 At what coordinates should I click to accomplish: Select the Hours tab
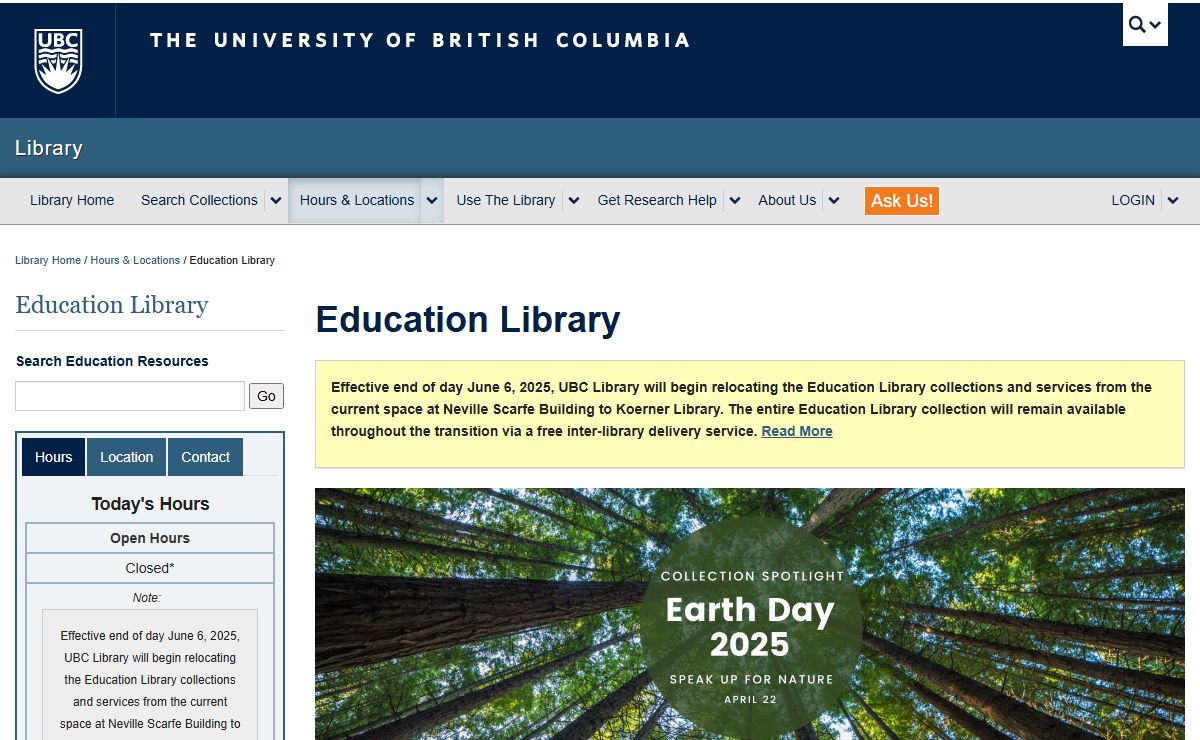(x=53, y=457)
